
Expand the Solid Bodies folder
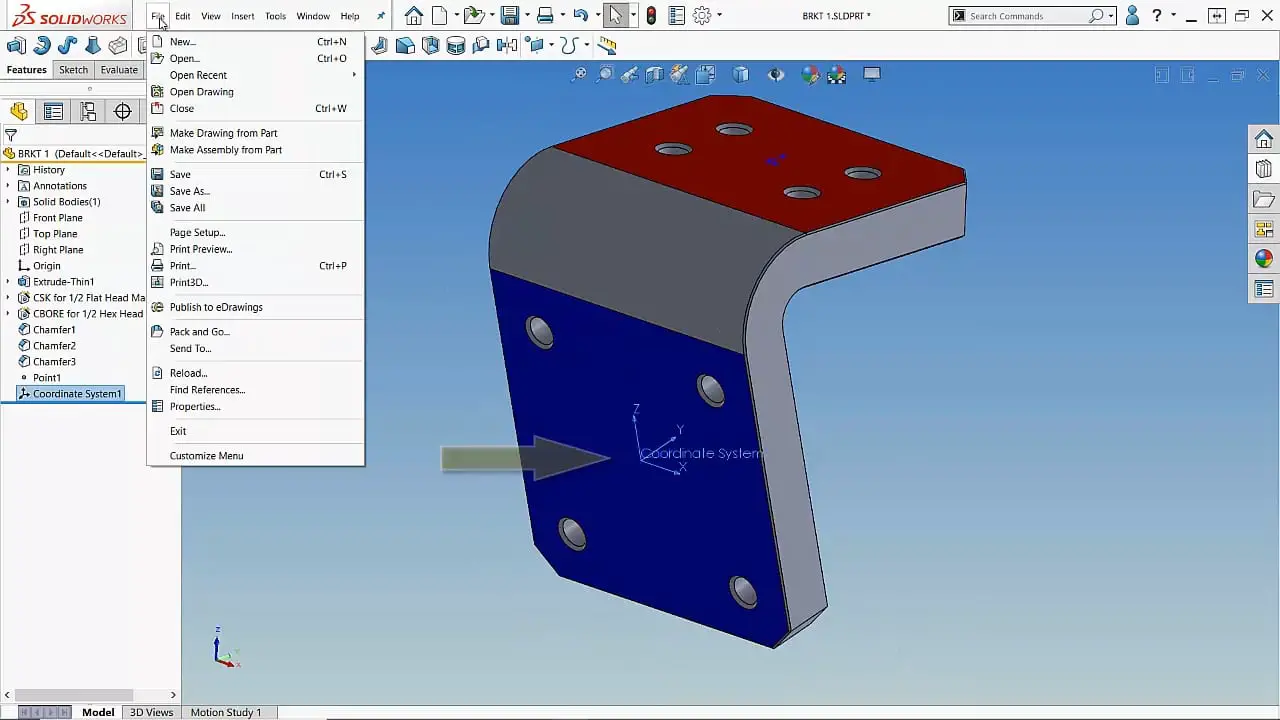[9, 201]
